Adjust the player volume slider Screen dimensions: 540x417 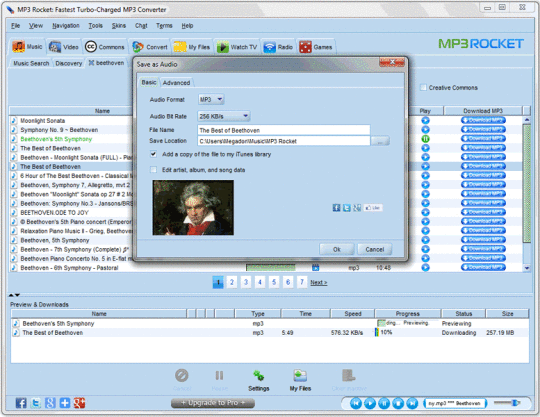tap(507, 403)
